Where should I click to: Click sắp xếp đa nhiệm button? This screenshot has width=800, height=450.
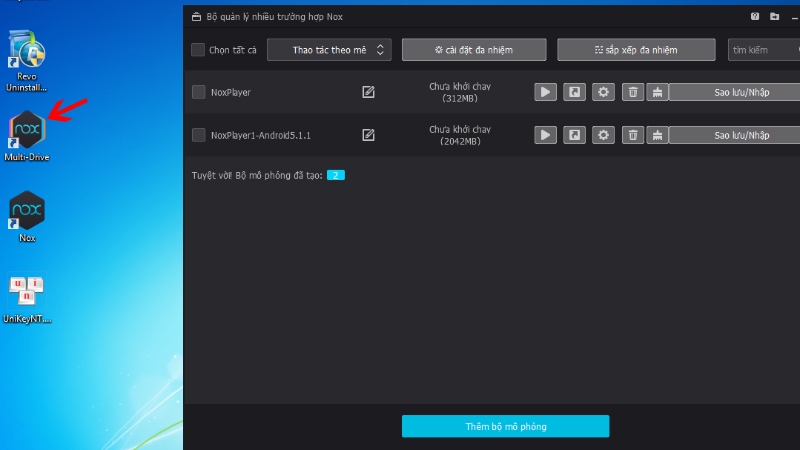point(636,50)
